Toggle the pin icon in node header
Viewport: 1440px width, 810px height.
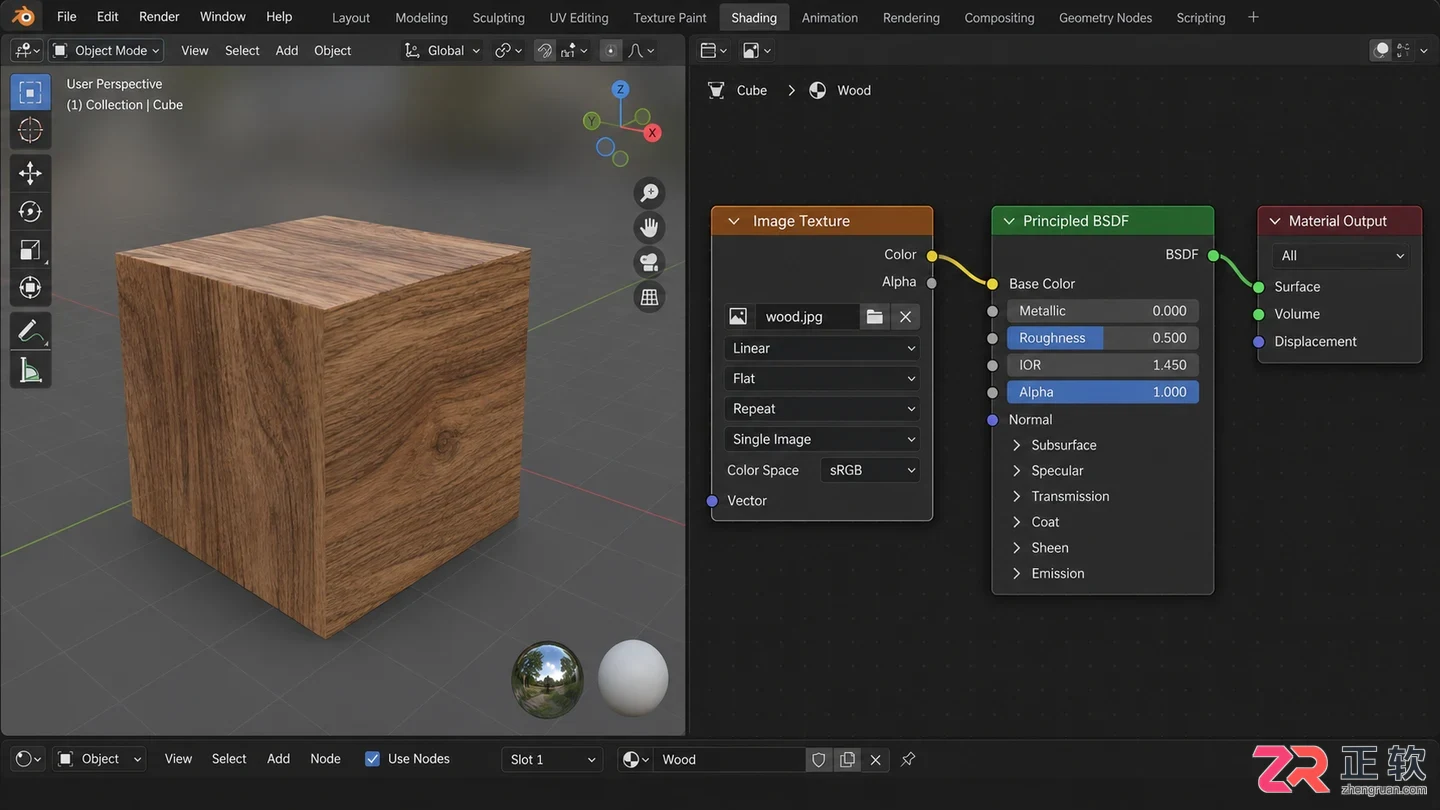click(x=908, y=759)
